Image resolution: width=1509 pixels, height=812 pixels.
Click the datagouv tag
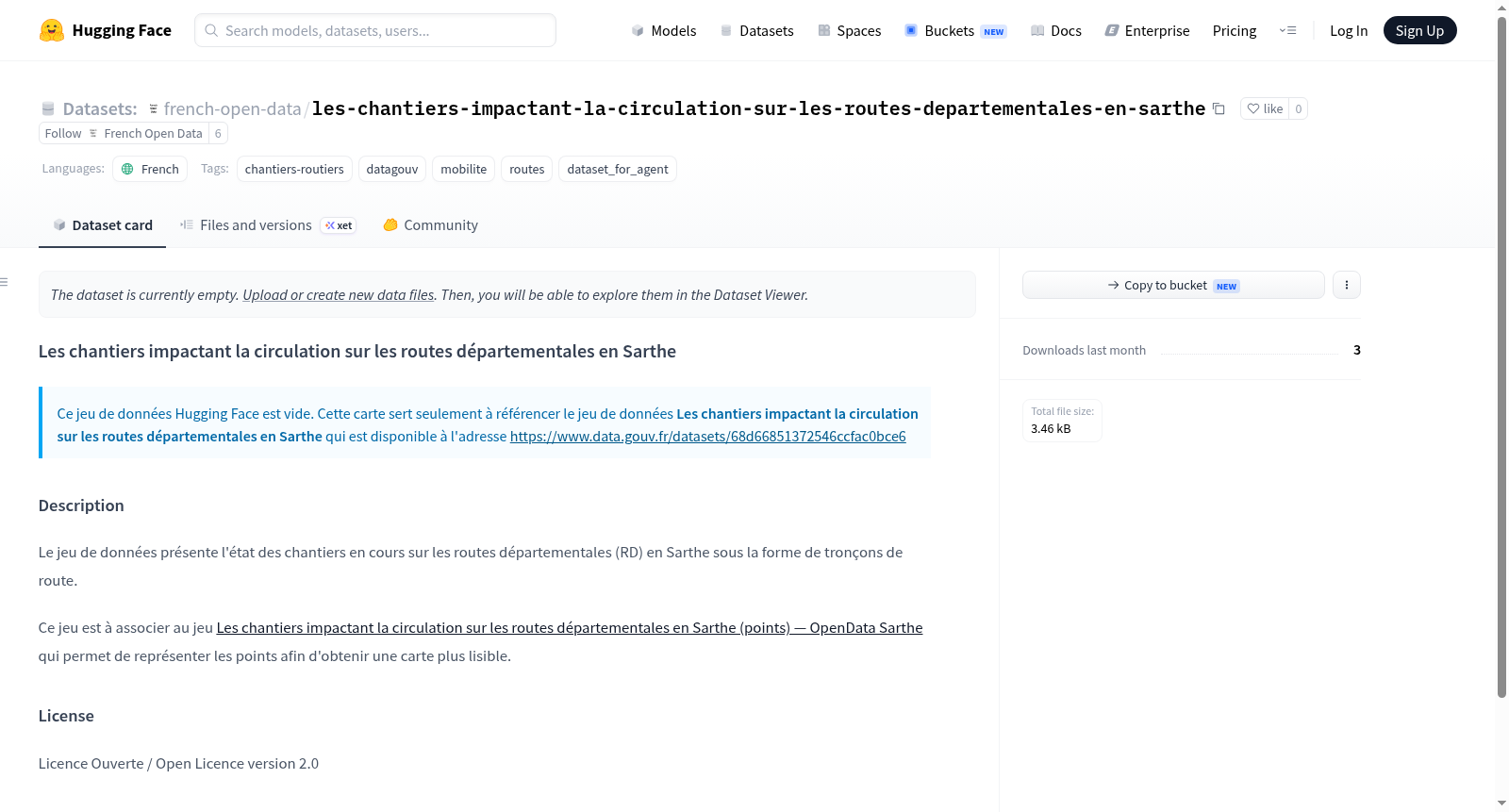click(x=392, y=169)
